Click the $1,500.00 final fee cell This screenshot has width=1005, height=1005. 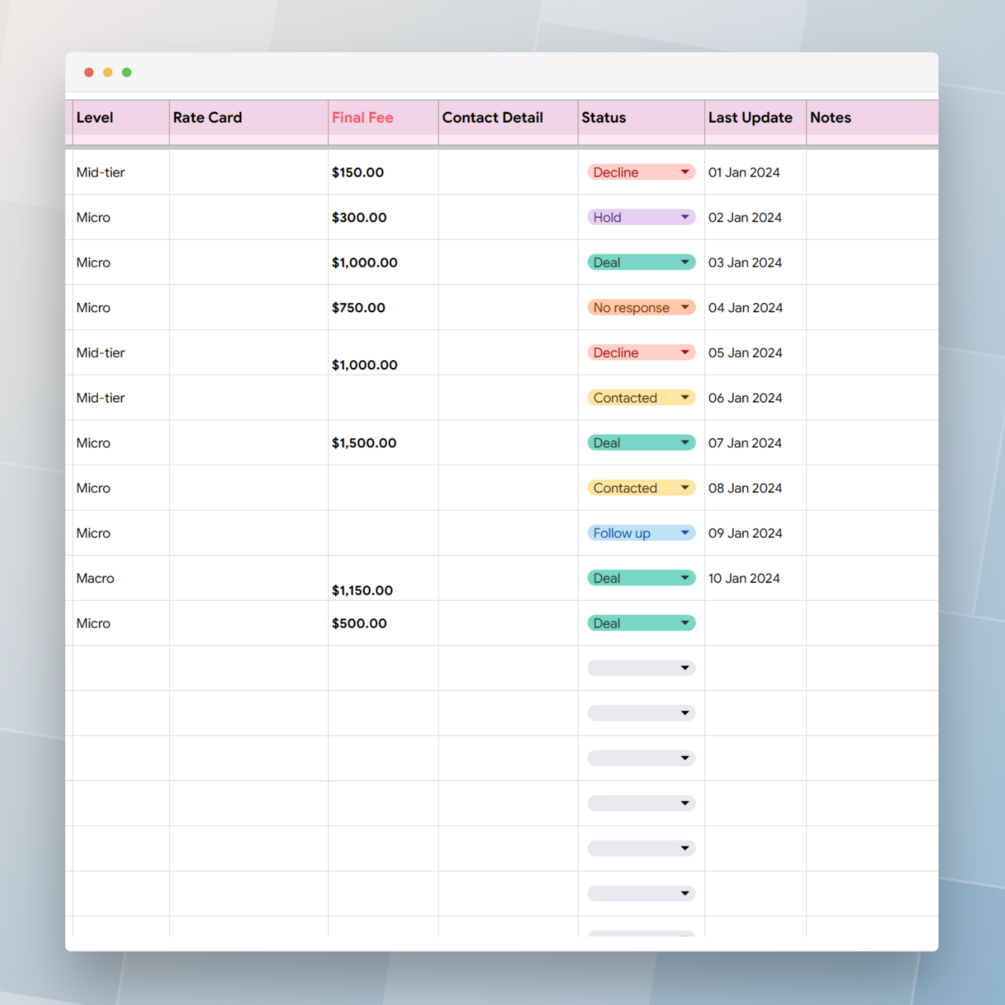pos(383,443)
